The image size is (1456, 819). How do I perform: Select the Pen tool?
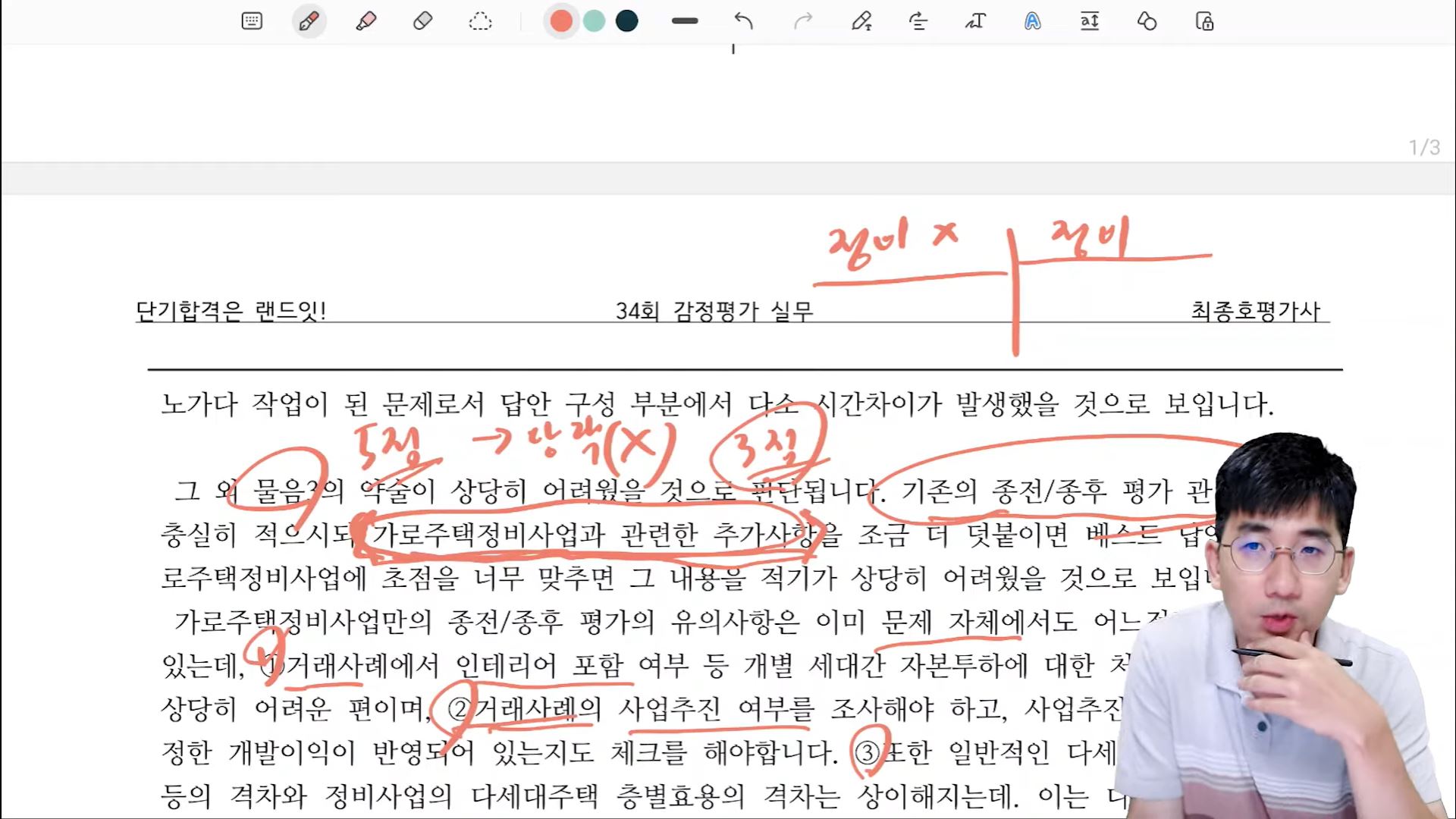click(309, 21)
